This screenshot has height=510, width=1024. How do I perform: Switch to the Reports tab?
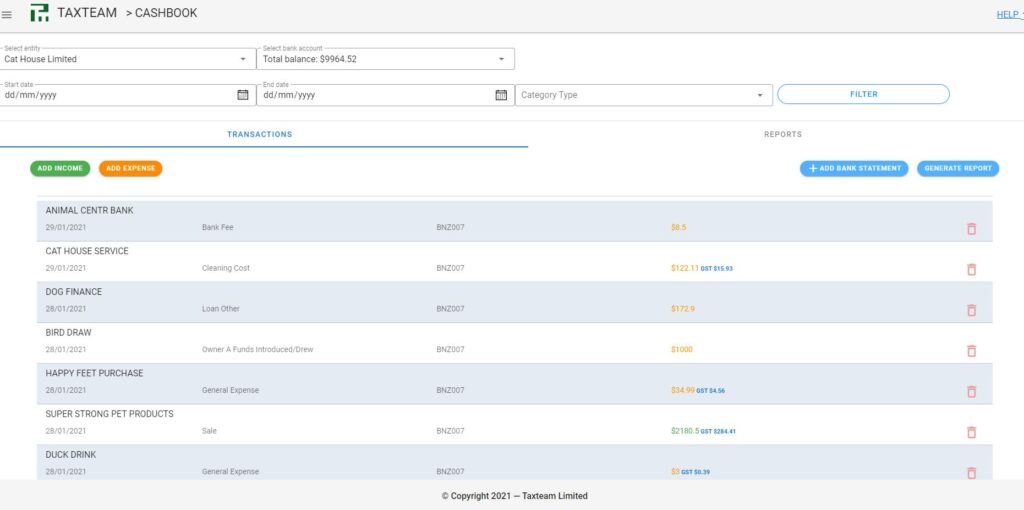click(x=782, y=135)
